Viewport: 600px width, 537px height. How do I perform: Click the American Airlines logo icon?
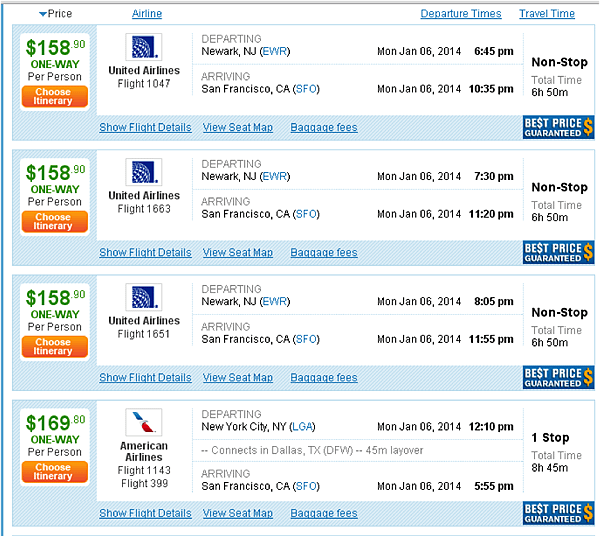144,423
